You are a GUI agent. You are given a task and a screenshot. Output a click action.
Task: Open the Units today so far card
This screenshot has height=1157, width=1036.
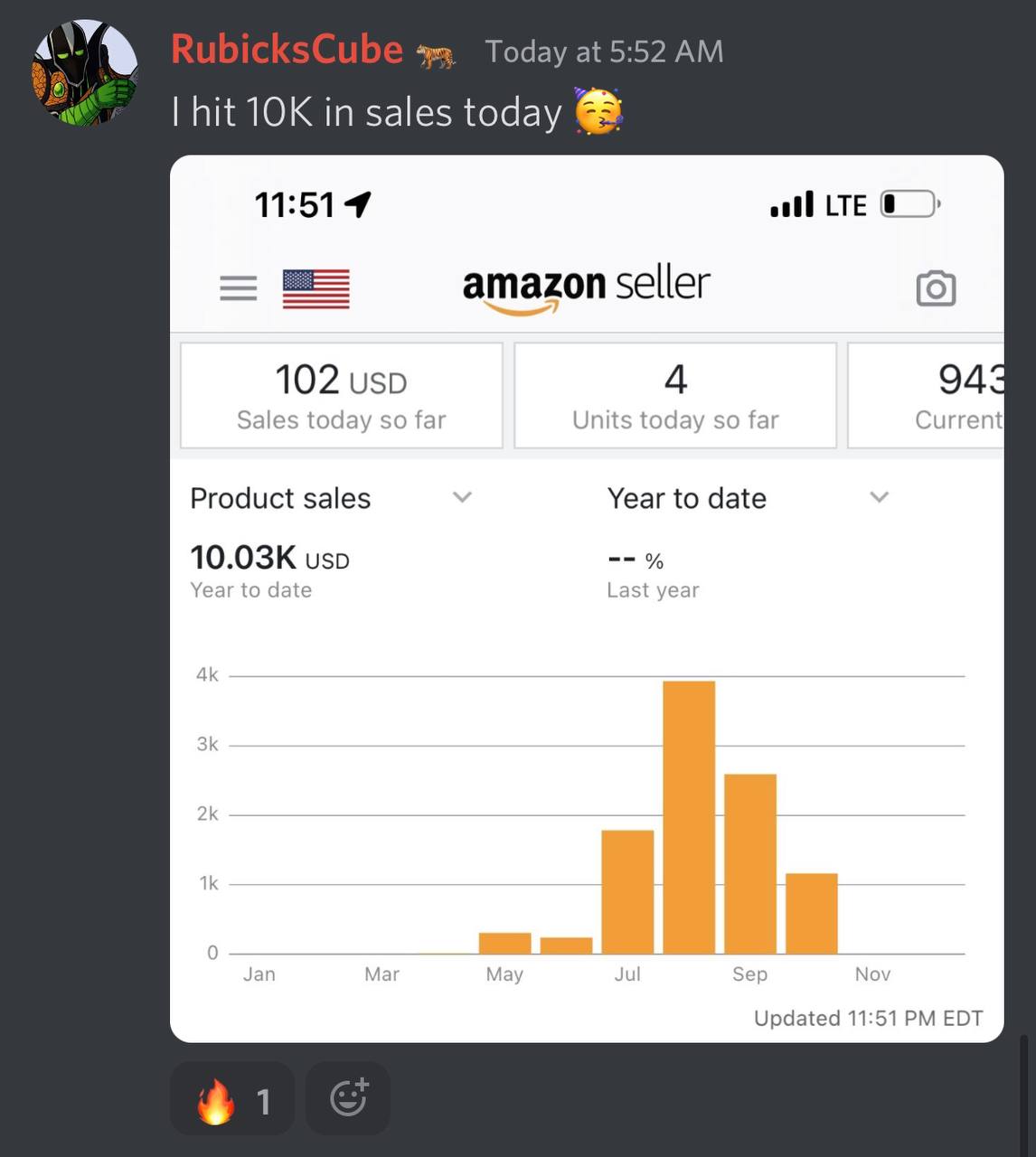pos(675,395)
